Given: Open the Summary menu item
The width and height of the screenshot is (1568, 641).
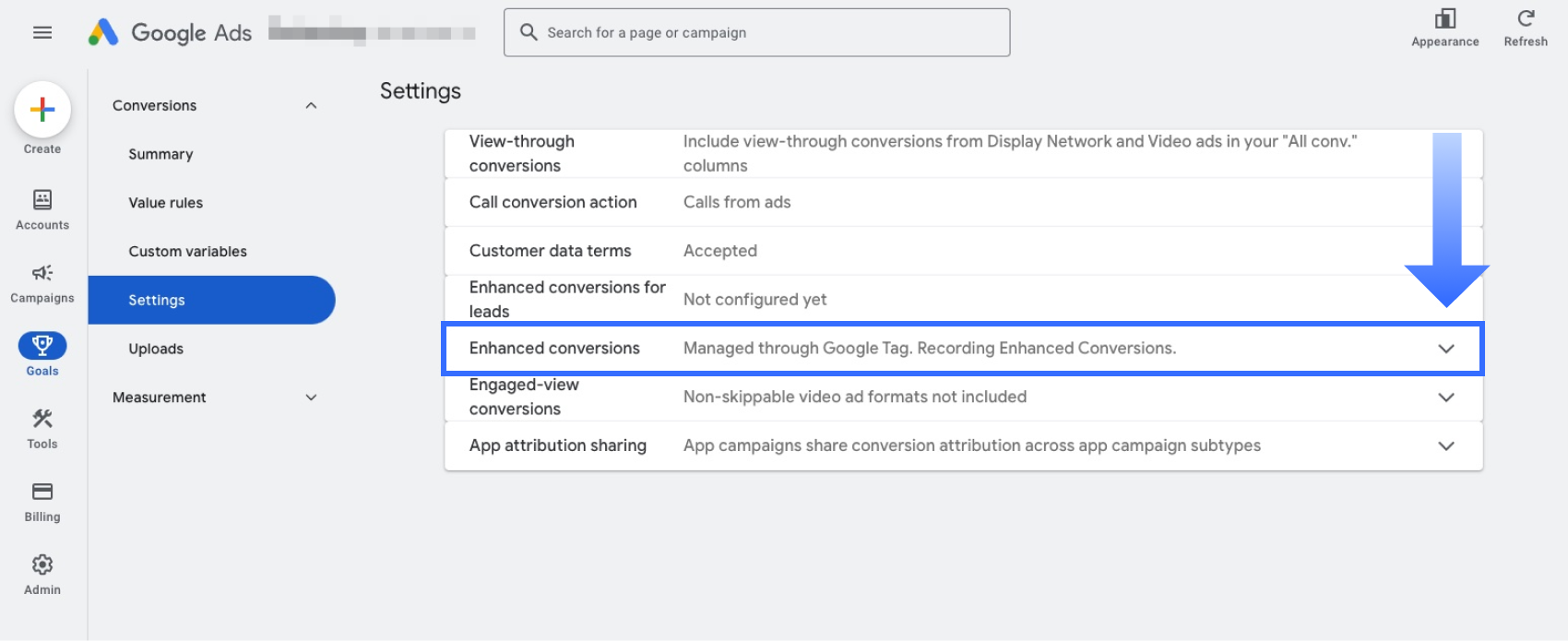Looking at the screenshot, I should [x=160, y=154].
